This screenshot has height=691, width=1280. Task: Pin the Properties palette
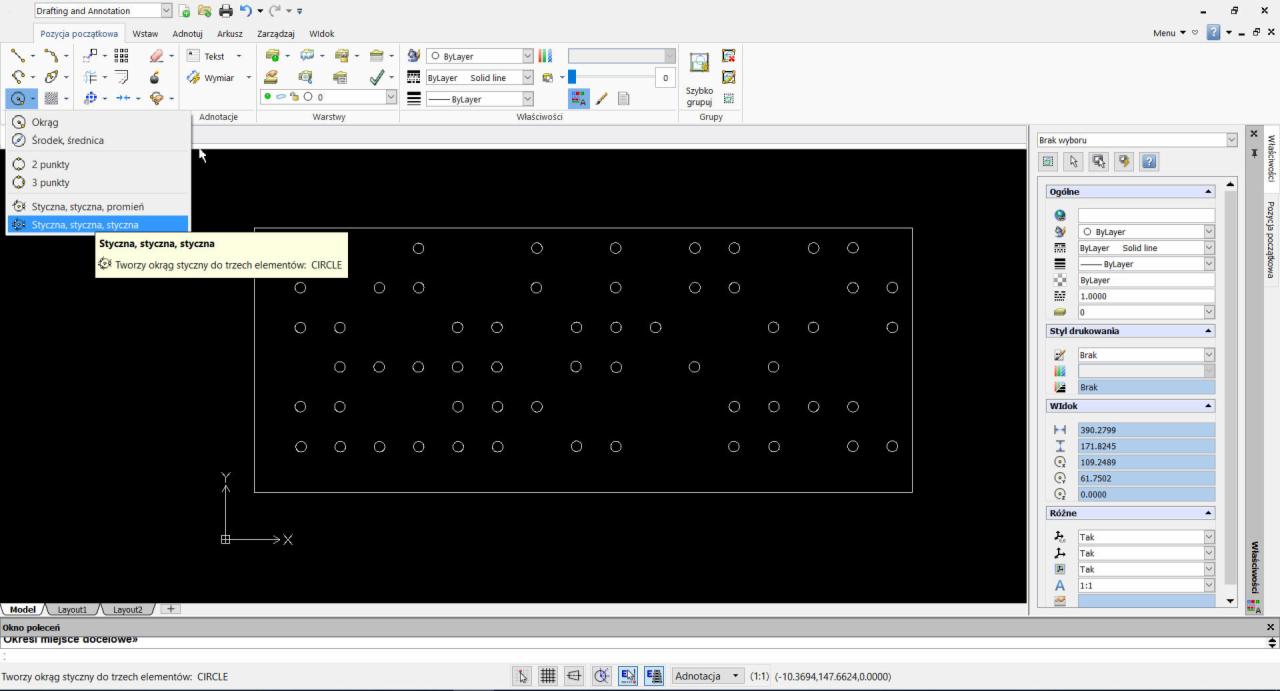(1255, 152)
